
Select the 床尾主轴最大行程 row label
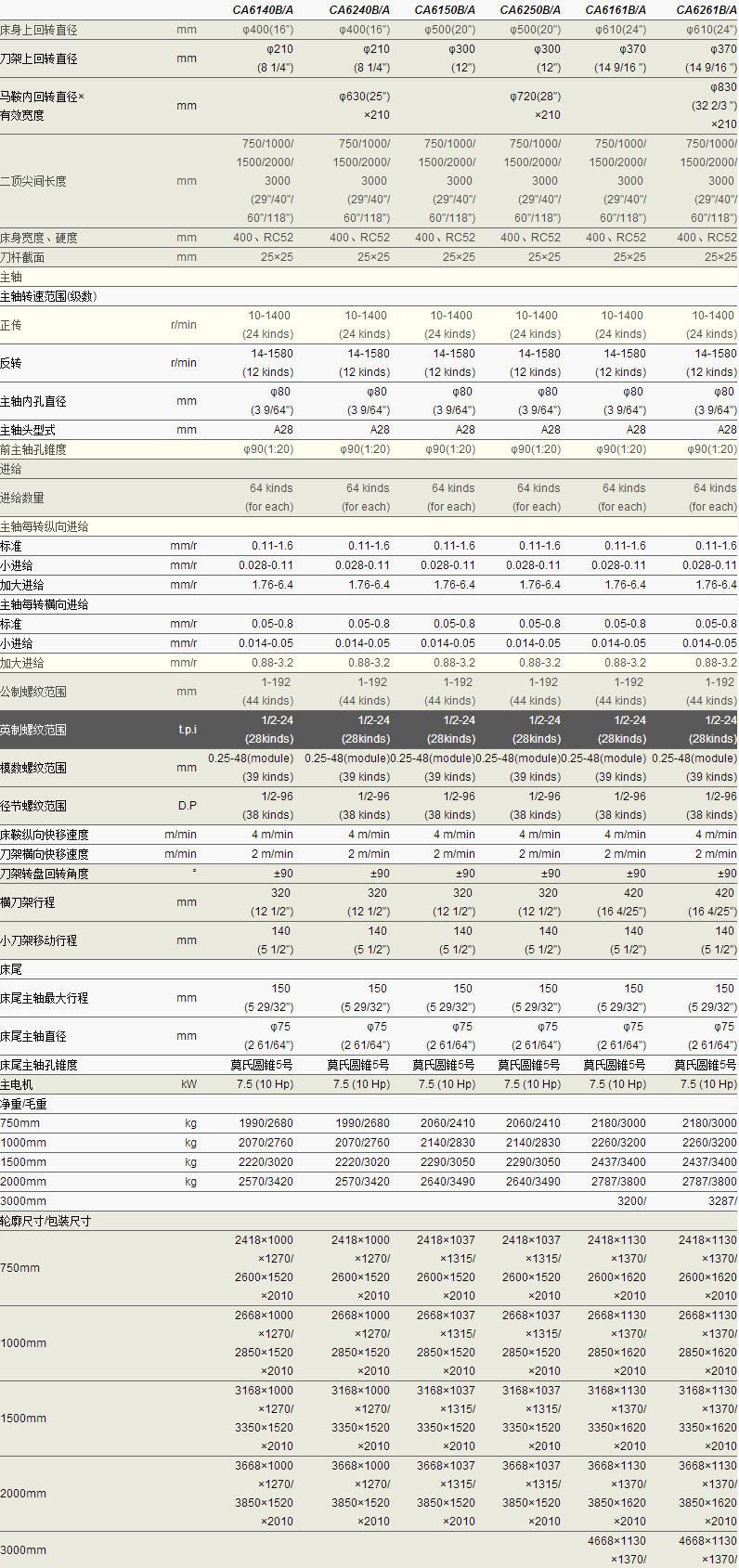45,998
